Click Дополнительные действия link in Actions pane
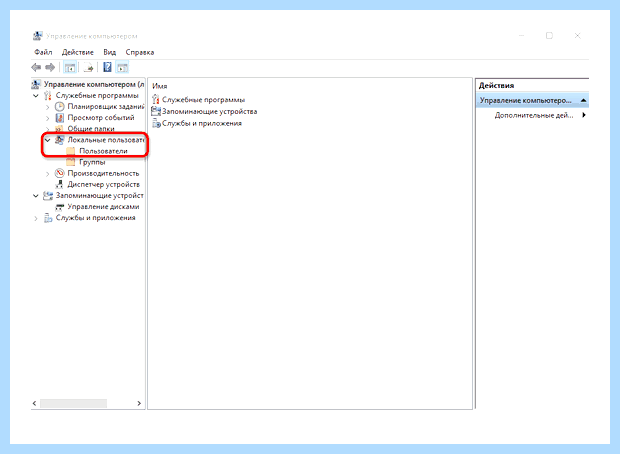 pyautogui.click(x=534, y=115)
